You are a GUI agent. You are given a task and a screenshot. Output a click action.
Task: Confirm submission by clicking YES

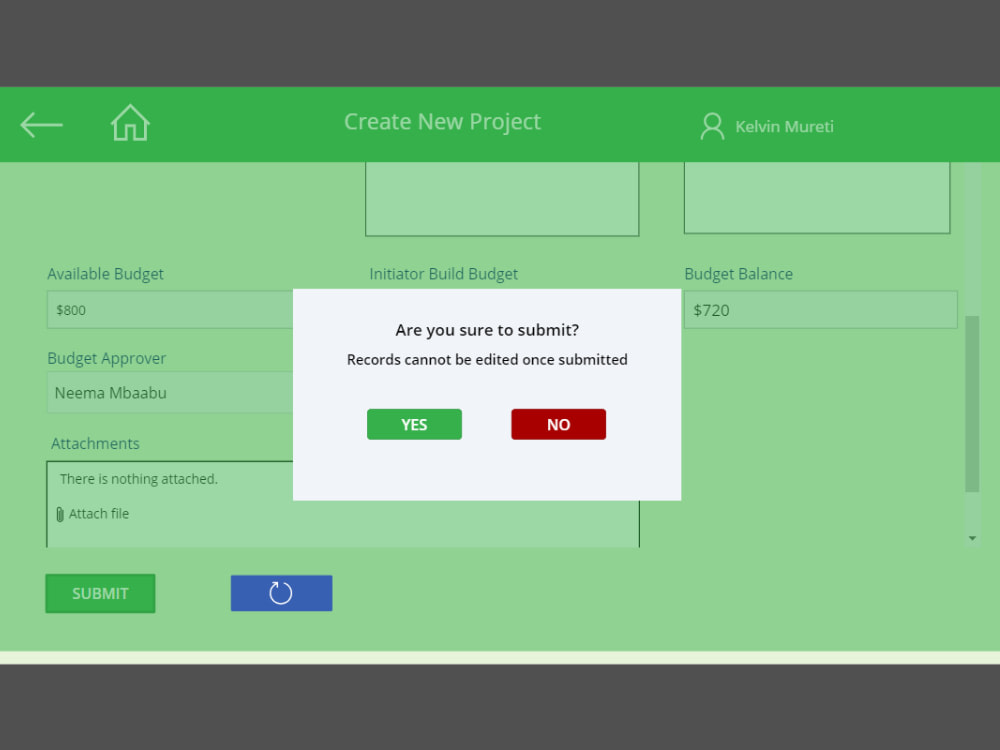coord(414,424)
